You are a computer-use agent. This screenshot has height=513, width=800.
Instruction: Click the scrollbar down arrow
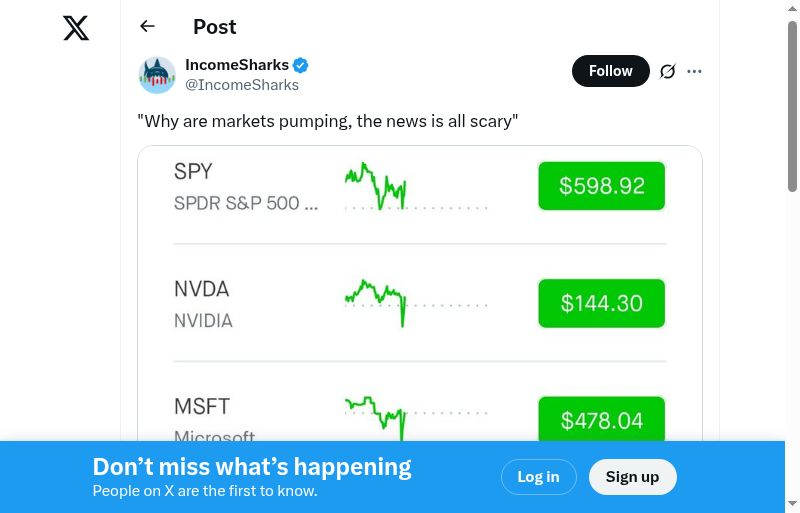coord(792,504)
